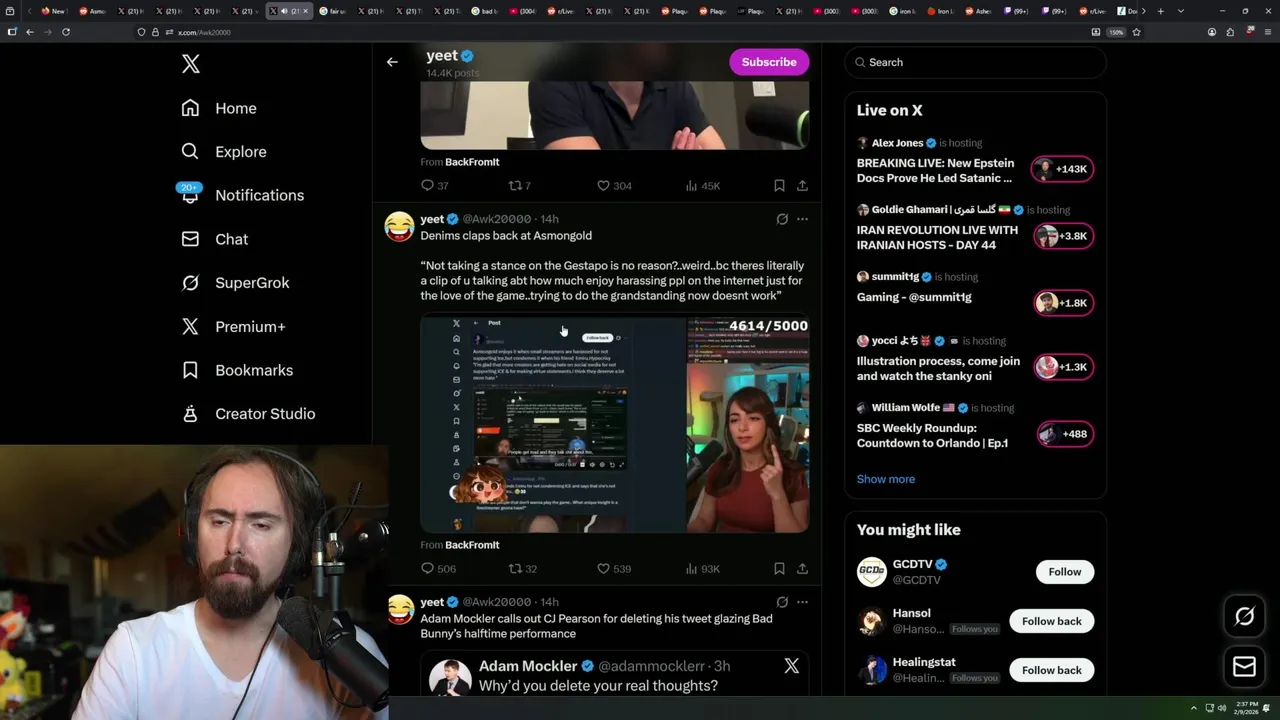Bookmark page with address bar star
The height and width of the screenshot is (720, 1280).
(x=1136, y=32)
